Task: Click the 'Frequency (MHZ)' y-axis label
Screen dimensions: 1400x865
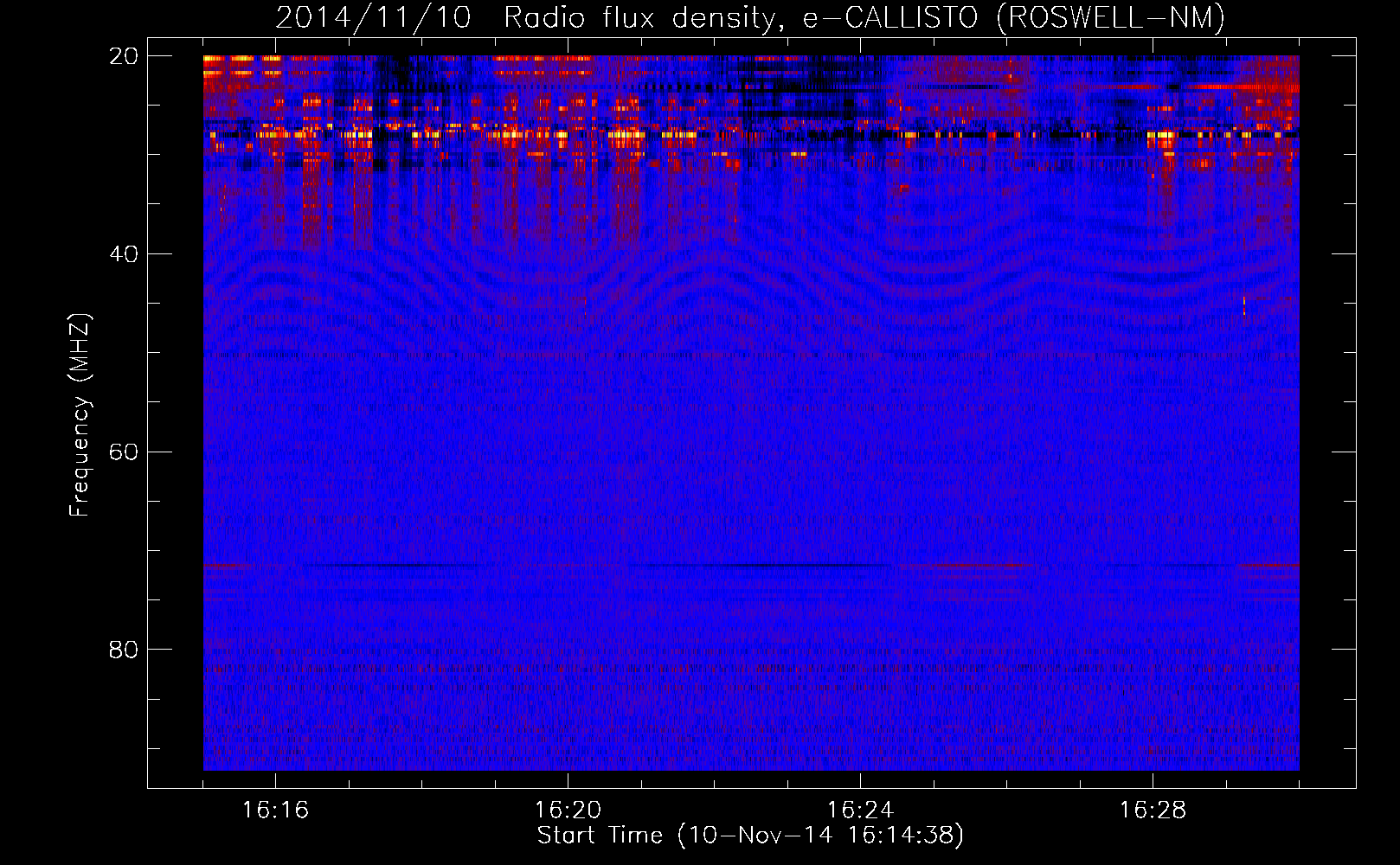Action: [x=80, y=415]
